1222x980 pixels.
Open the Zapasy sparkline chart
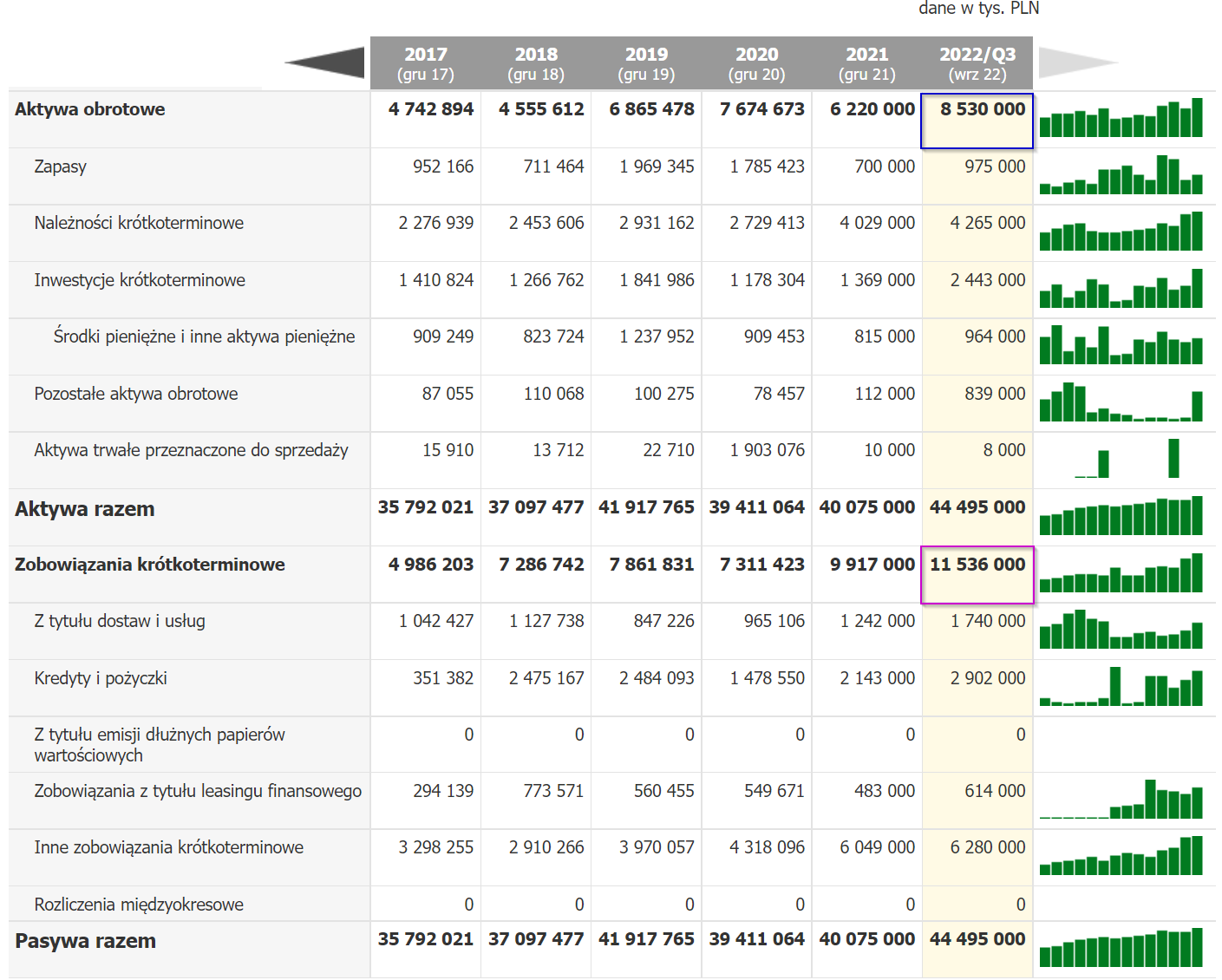(x=1121, y=174)
